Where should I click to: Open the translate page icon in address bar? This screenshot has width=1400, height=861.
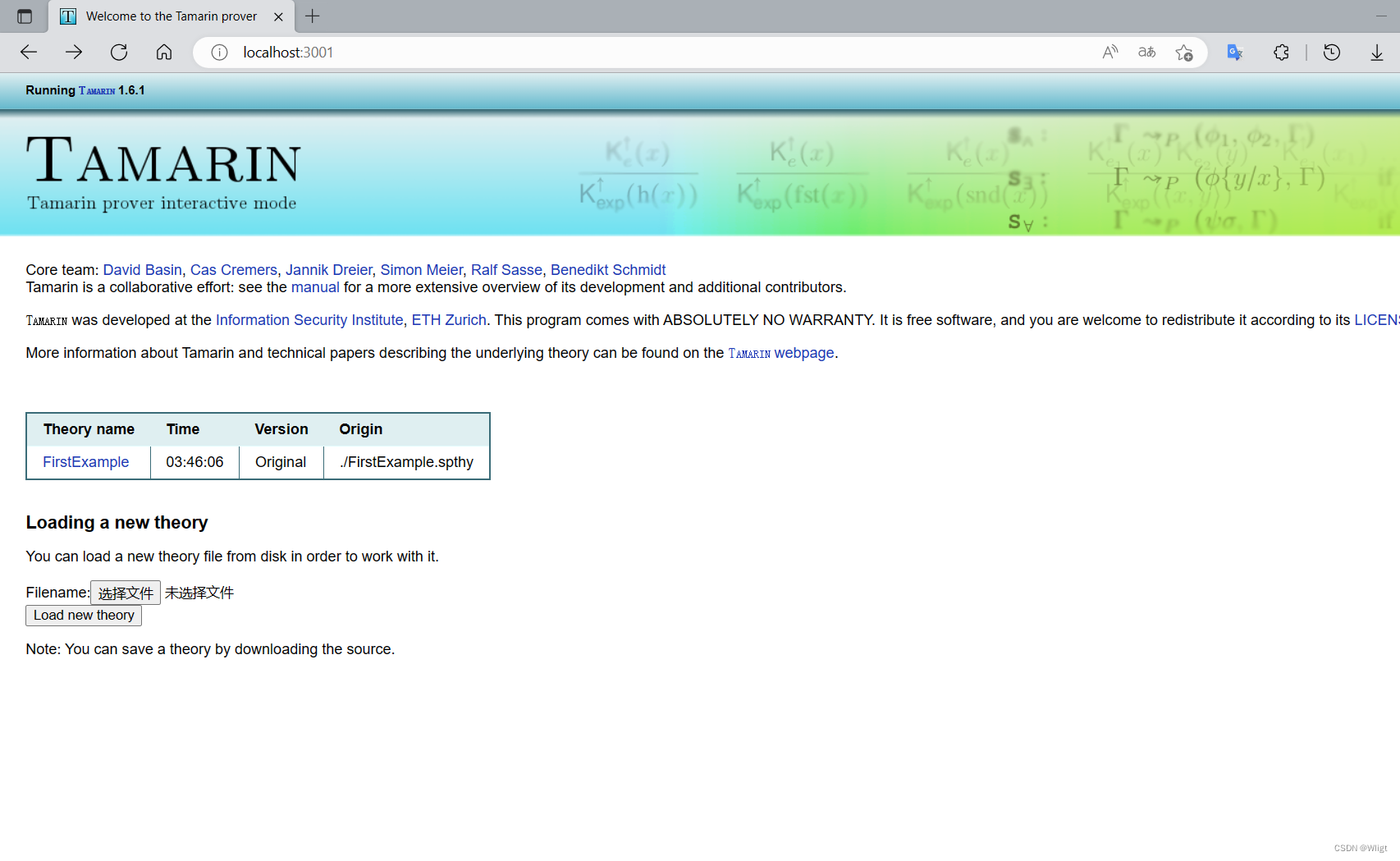click(x=1147, y=53)
